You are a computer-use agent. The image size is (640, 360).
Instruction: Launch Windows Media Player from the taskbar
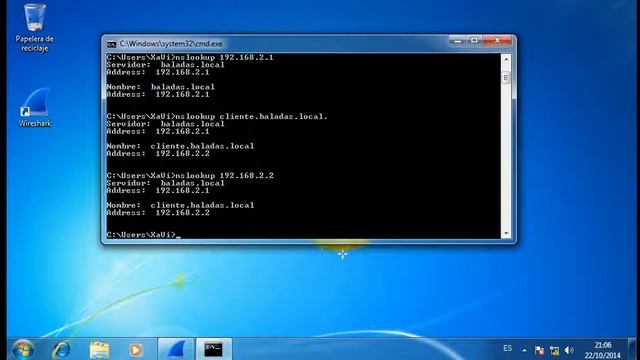coord(136,350)
